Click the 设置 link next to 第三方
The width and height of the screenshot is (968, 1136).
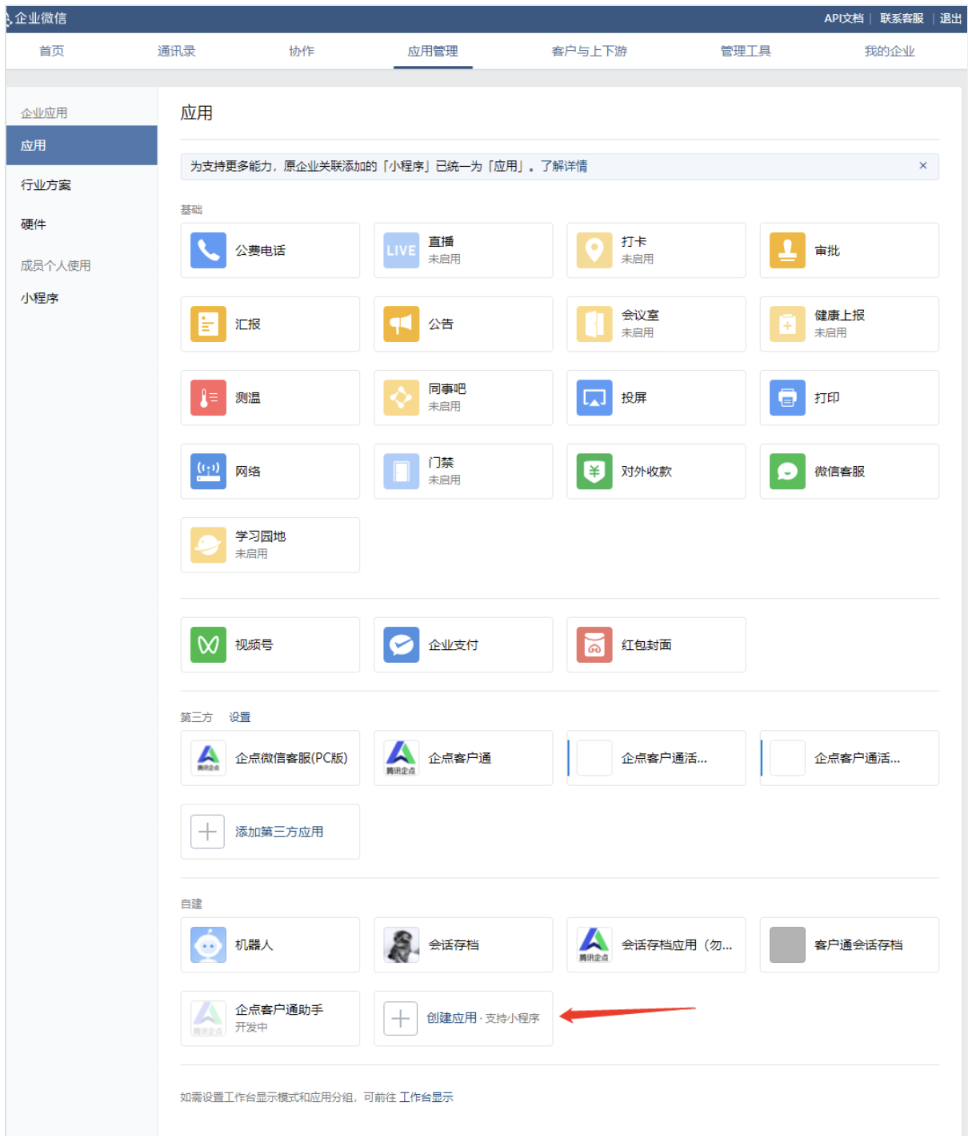click(240, 717)
